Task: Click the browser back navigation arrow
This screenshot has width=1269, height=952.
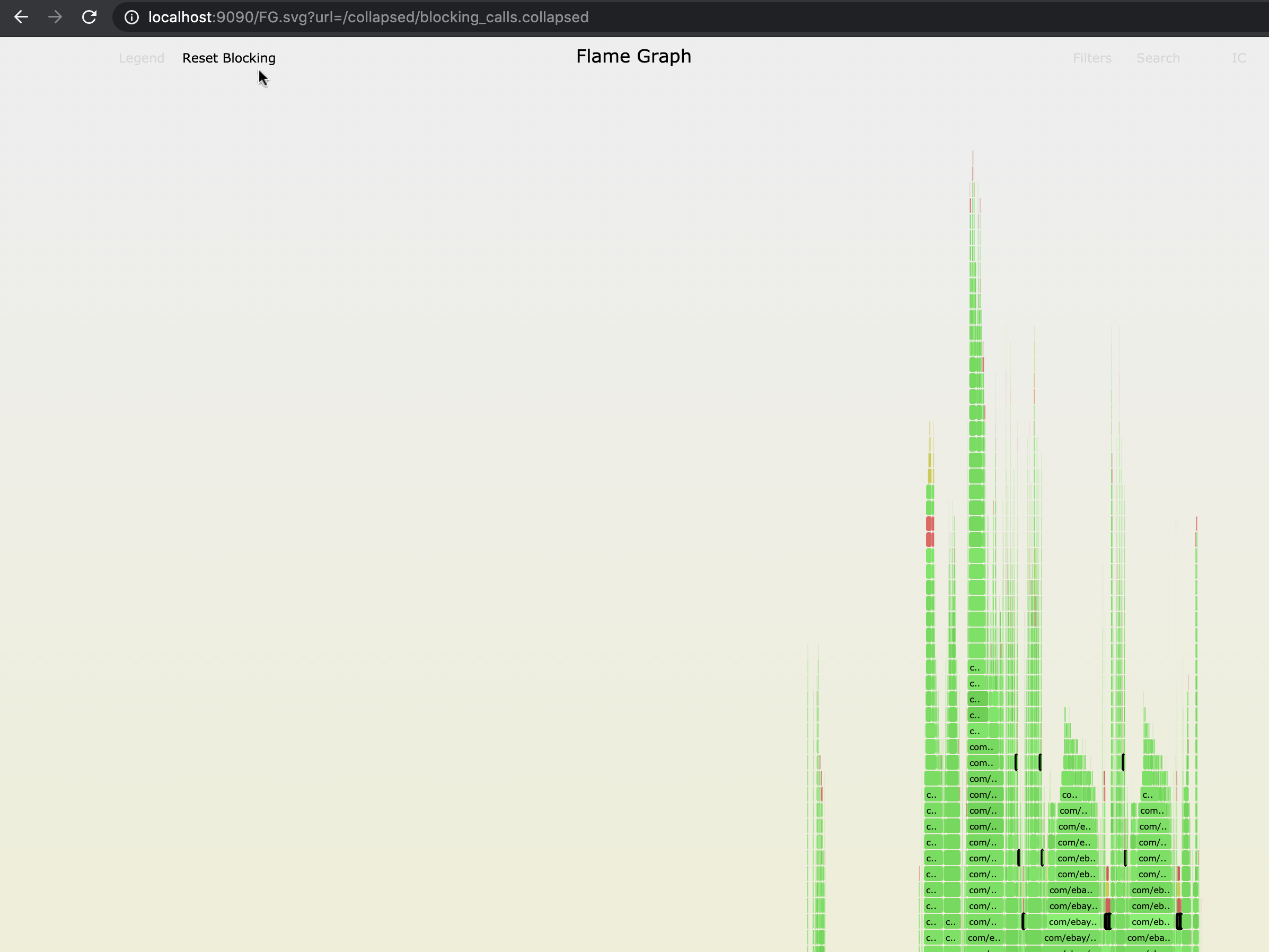Action: 21,17
